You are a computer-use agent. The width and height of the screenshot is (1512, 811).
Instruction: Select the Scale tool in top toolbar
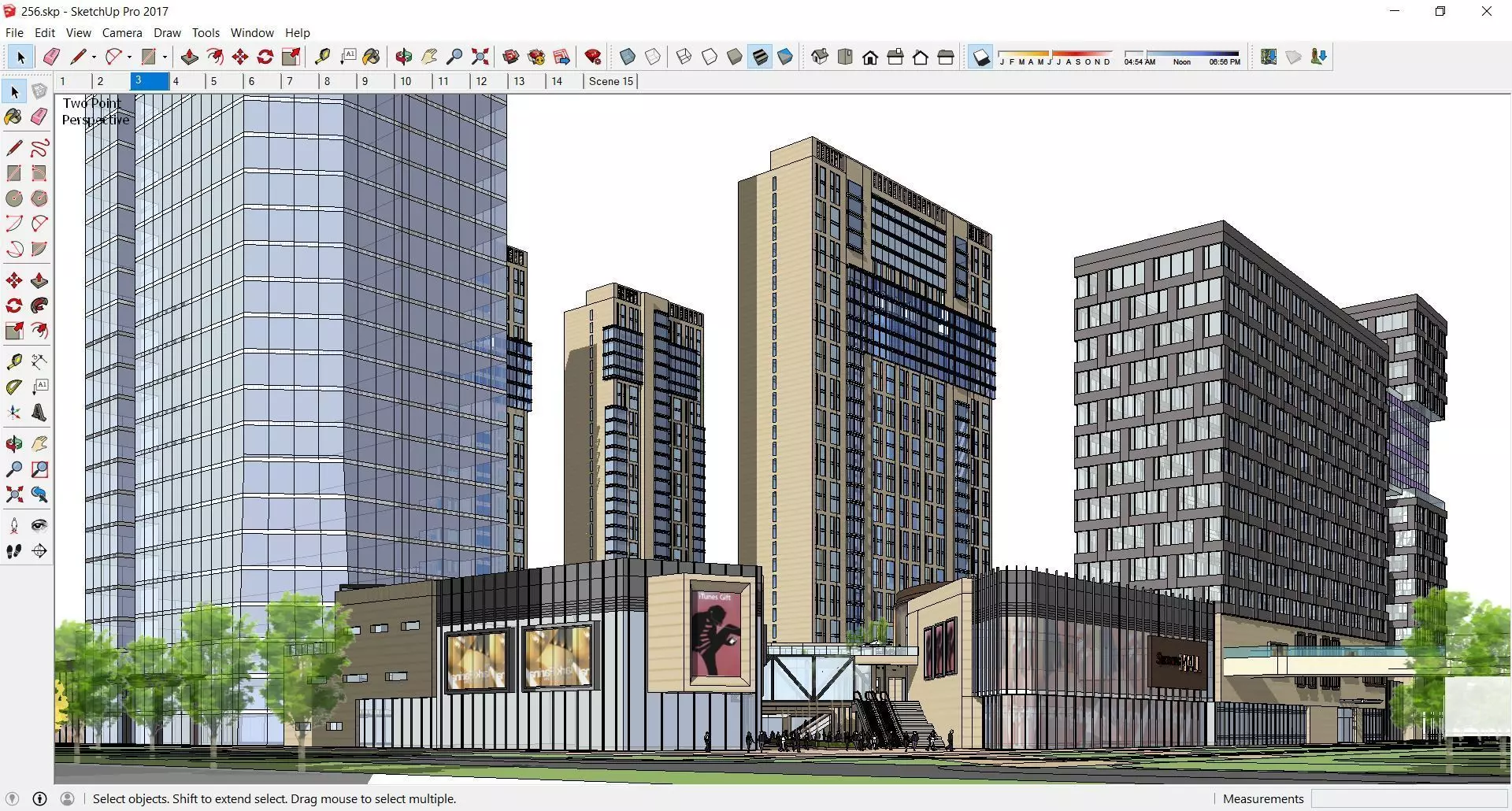[291, 57]
